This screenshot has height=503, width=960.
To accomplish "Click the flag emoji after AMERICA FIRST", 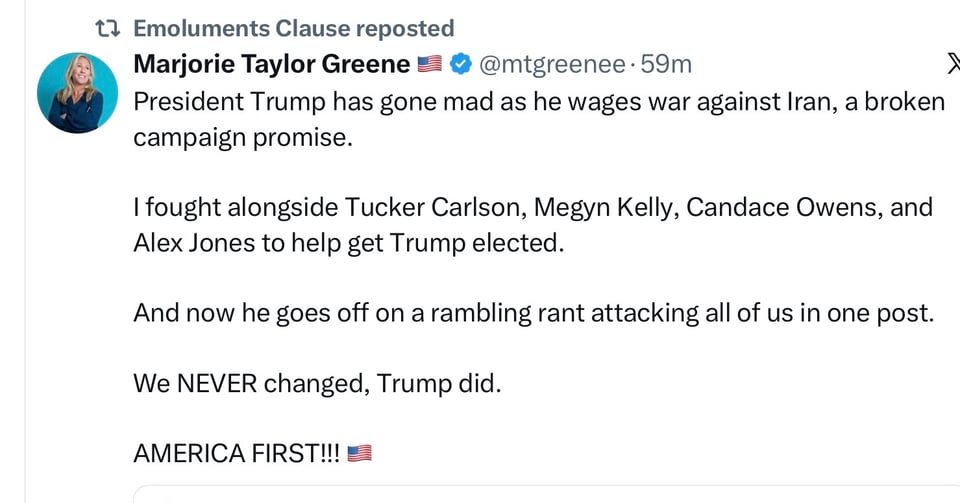I will (360, 453).
